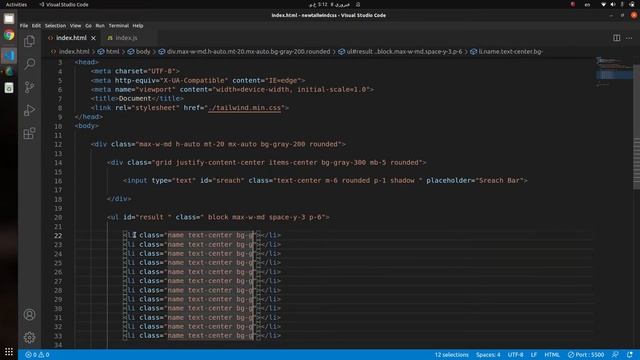The width and height of the screenshot is (640, 360).
Task: Open the View menu
Action: 76,26
